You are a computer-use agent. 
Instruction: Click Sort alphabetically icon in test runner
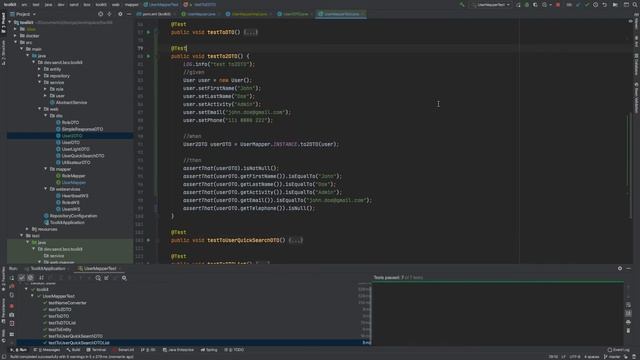[41, 278]
